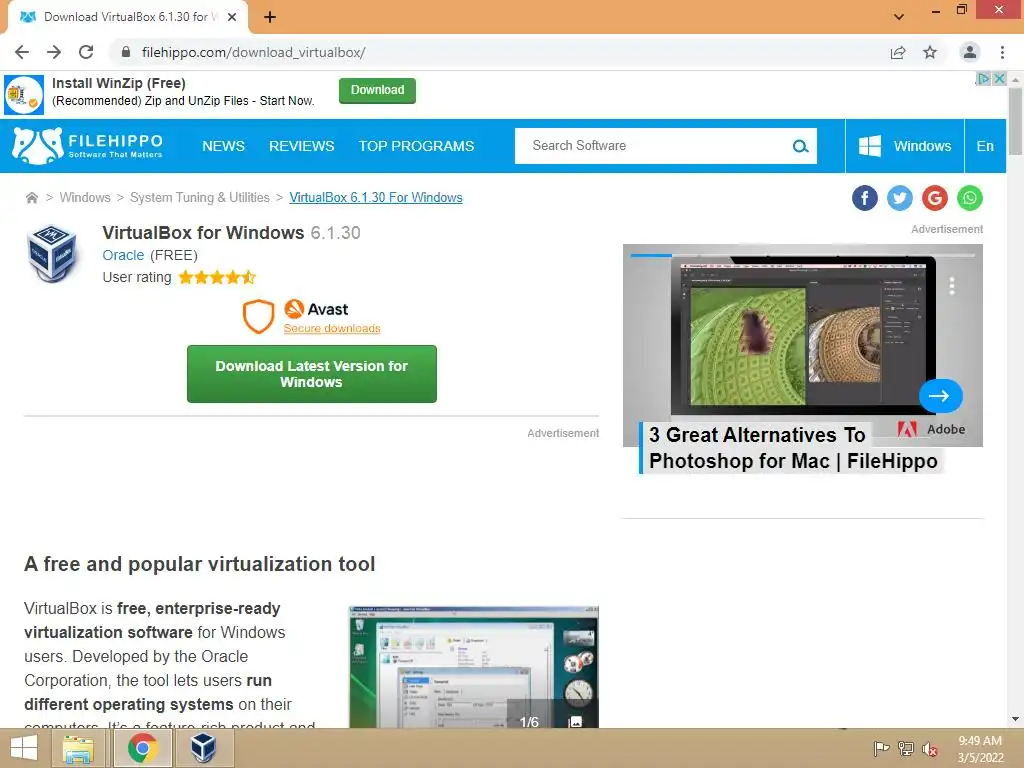This screenshot has height=768, width=1024.
Task: Click the blue arrow on Adobe ad
Action: (940, 396)
